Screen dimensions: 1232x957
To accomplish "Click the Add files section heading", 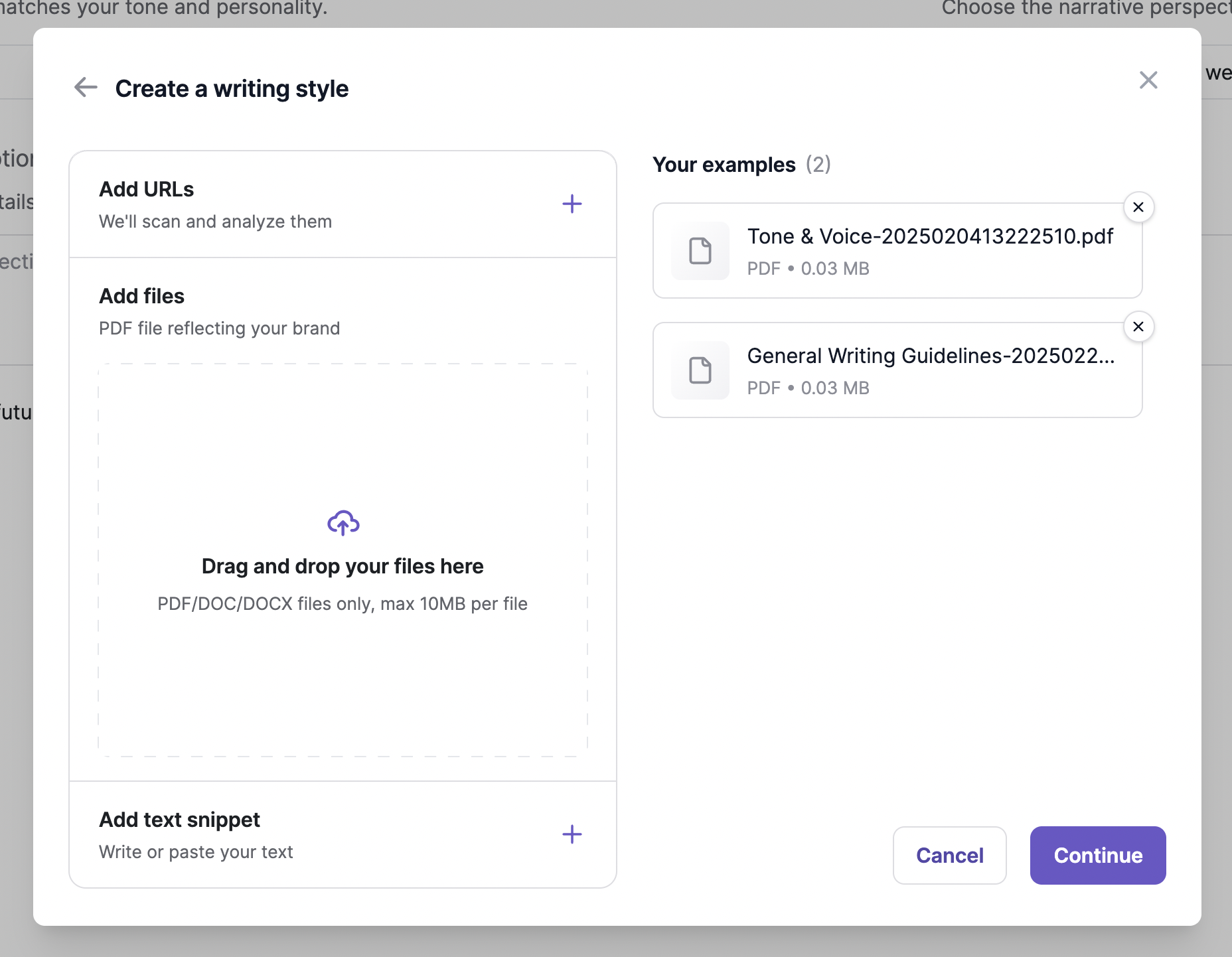I will pyautogui.click(x=141, y=296).
